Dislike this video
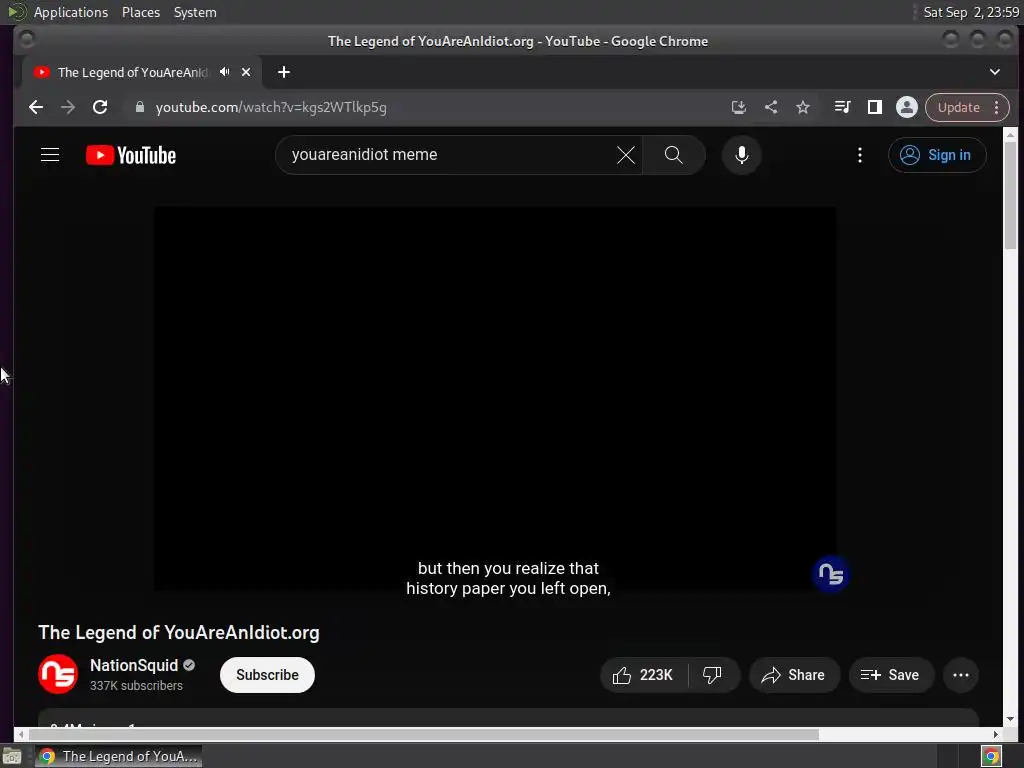Image resolution: width=1024 pixels, height=768 pixels. [712, 675]
